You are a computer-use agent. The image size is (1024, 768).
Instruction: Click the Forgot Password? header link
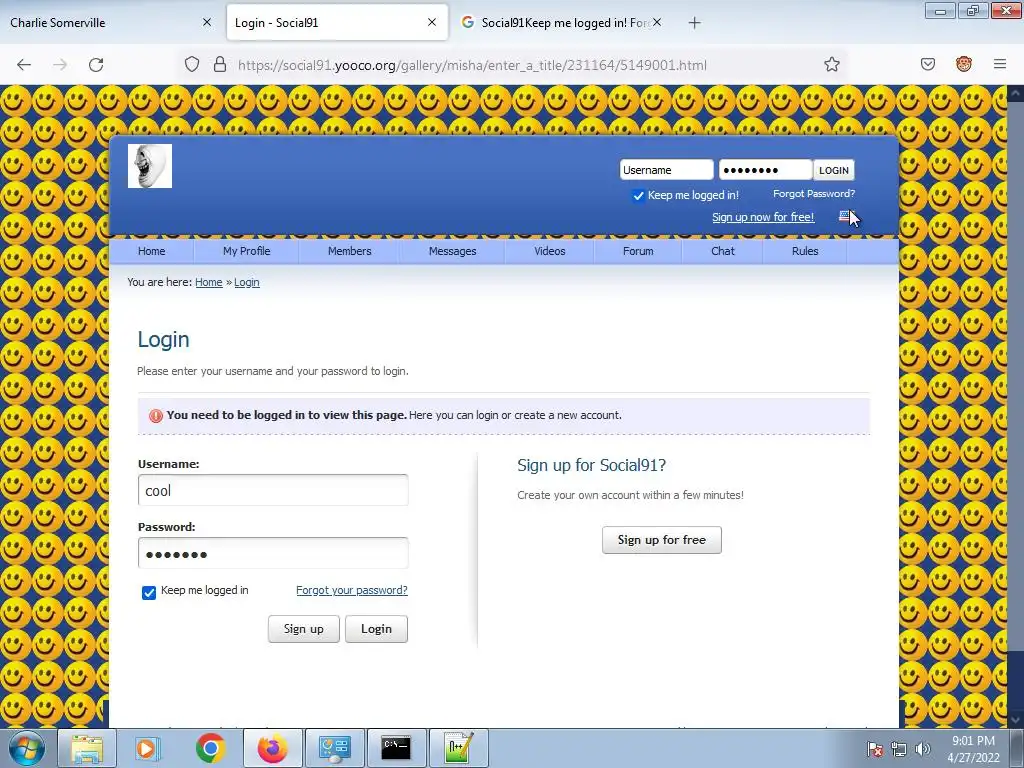point(814,193)
